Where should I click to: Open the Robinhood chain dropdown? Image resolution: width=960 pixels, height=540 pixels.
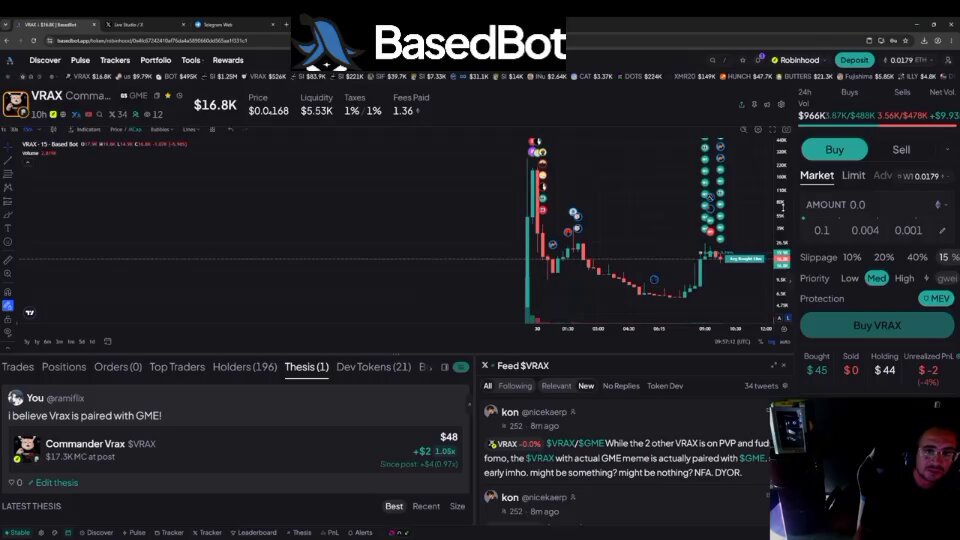click(x=798, y=60)
